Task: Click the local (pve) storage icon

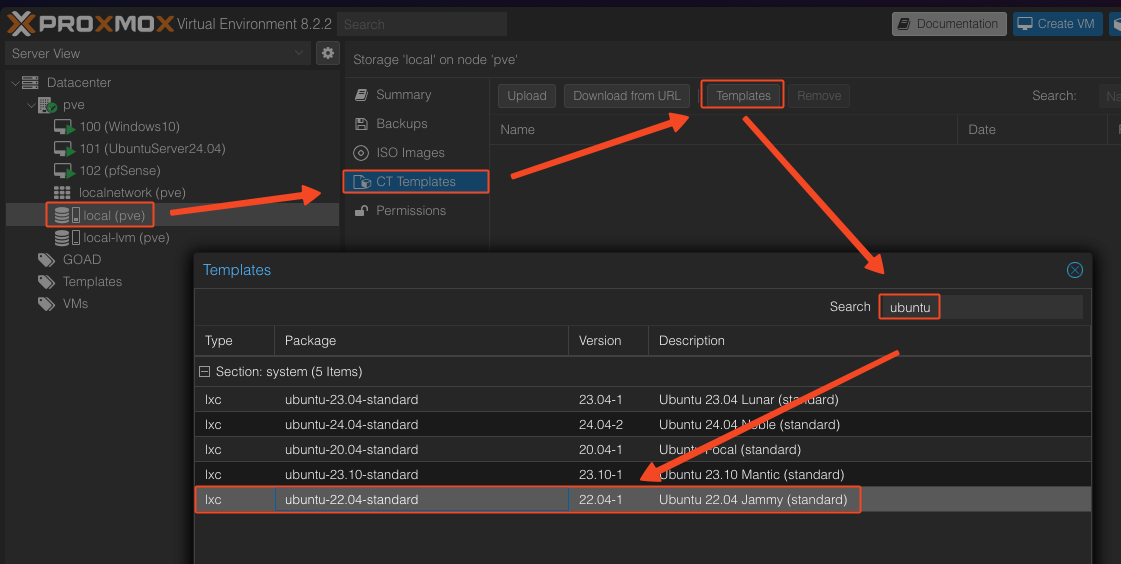Action: pyautogui.click(x=66, y=215)
